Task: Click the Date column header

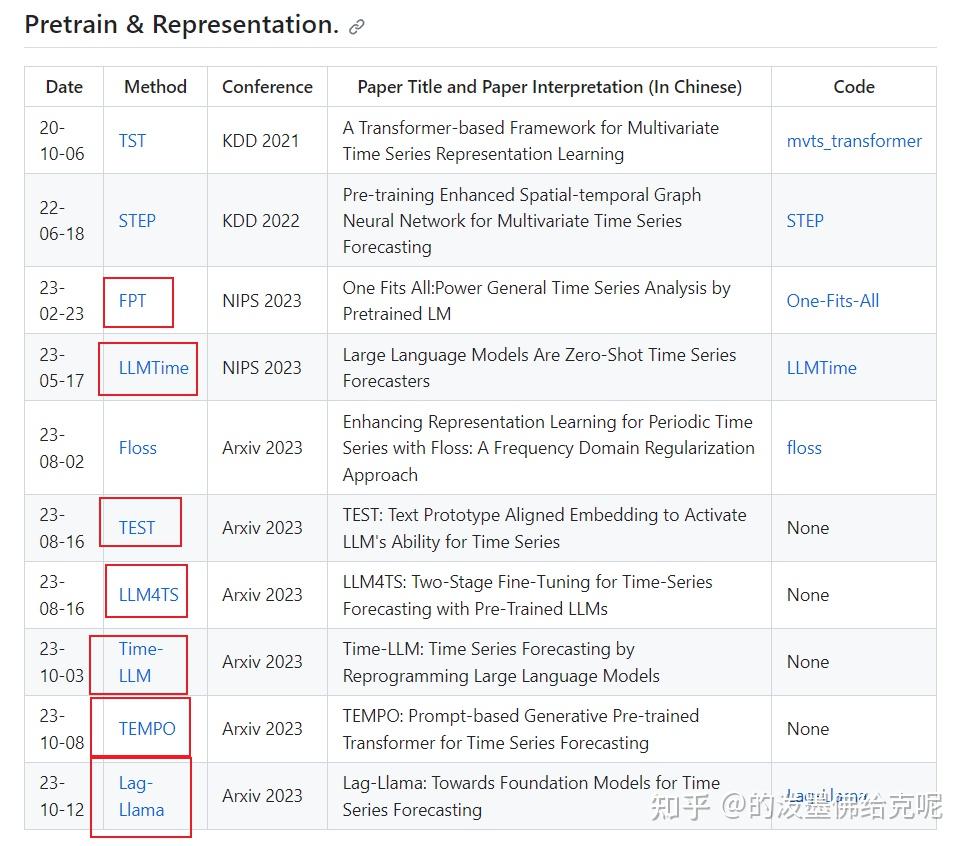Action: pyautogui.click(x=64, y=87)
